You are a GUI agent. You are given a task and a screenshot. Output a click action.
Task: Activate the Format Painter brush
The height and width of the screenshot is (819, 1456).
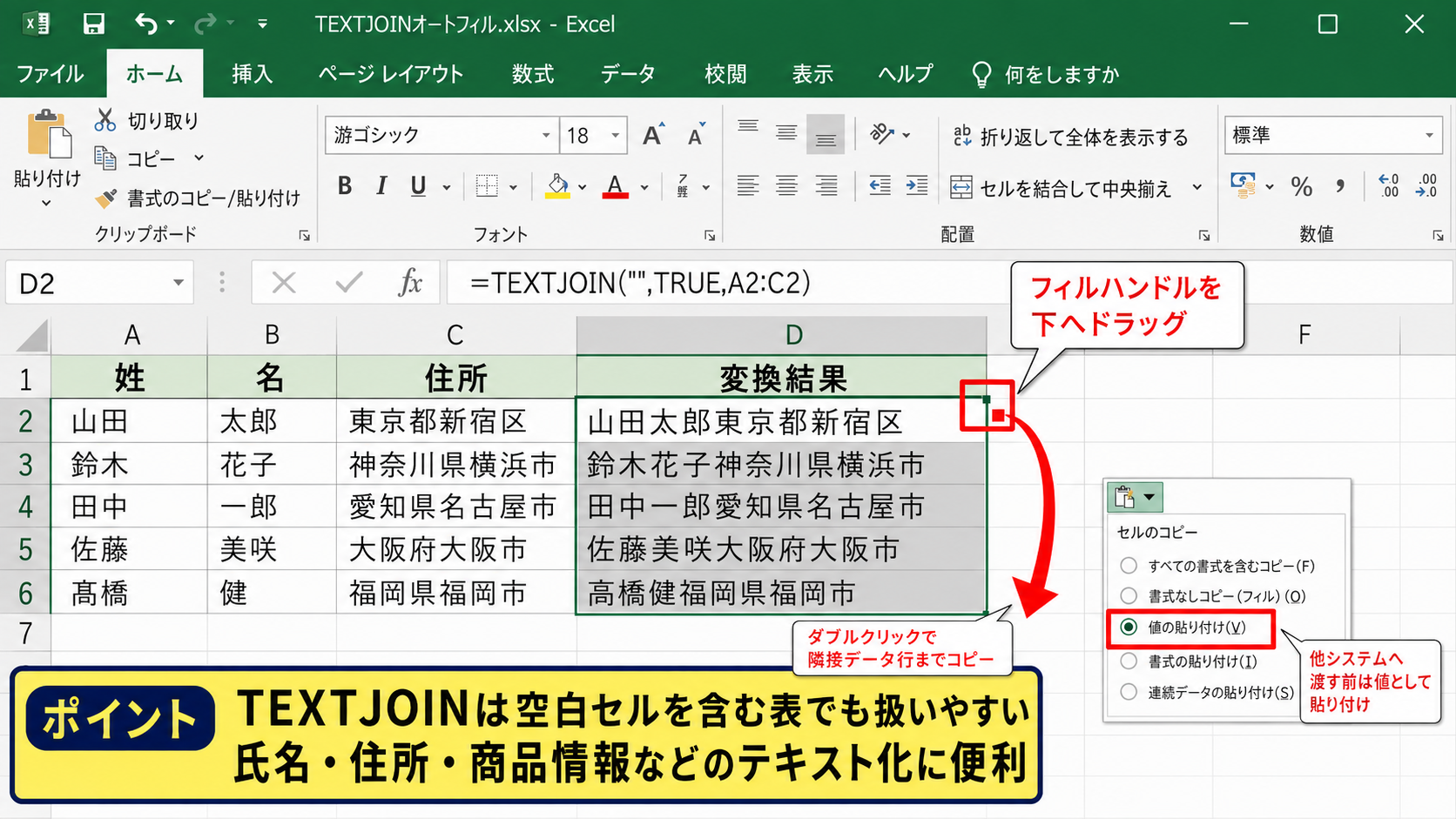[x=105, y=198]
